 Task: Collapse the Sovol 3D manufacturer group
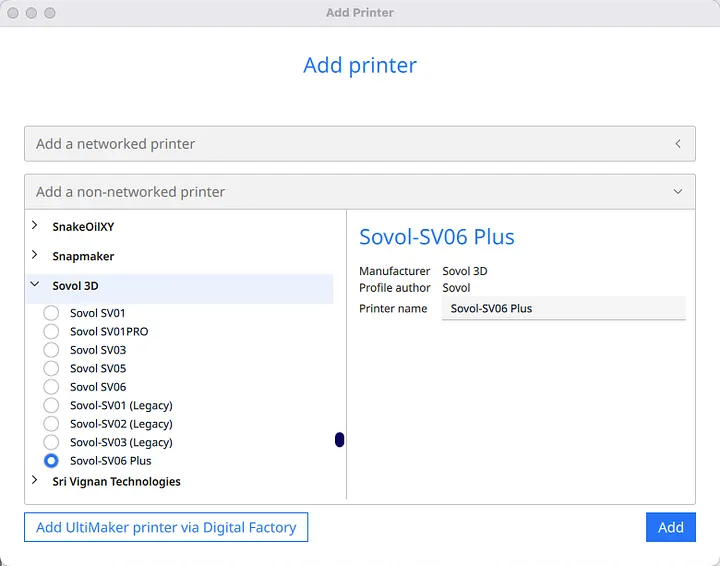[x=34, y=285]
